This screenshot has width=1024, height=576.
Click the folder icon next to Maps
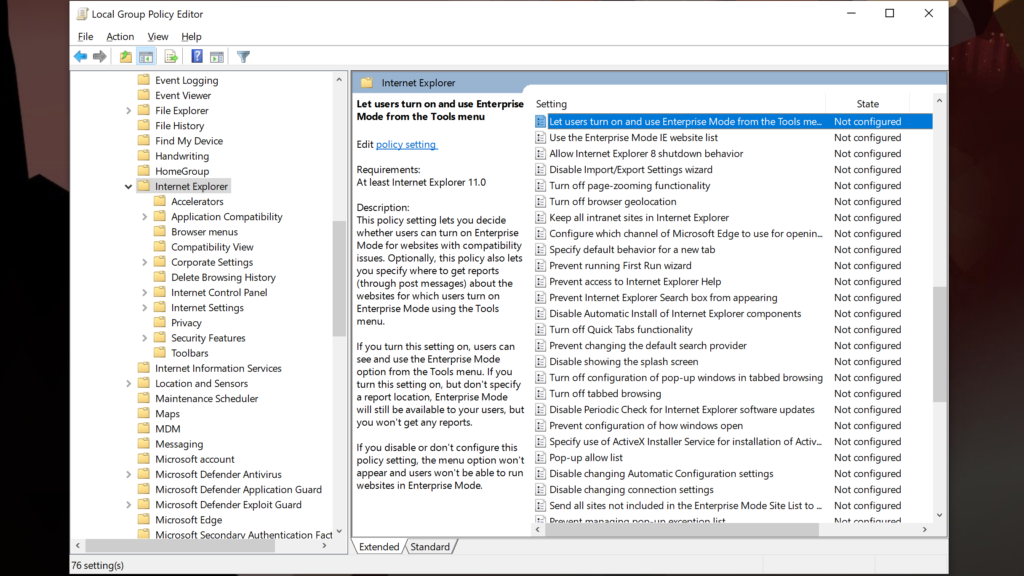[144, 413]
